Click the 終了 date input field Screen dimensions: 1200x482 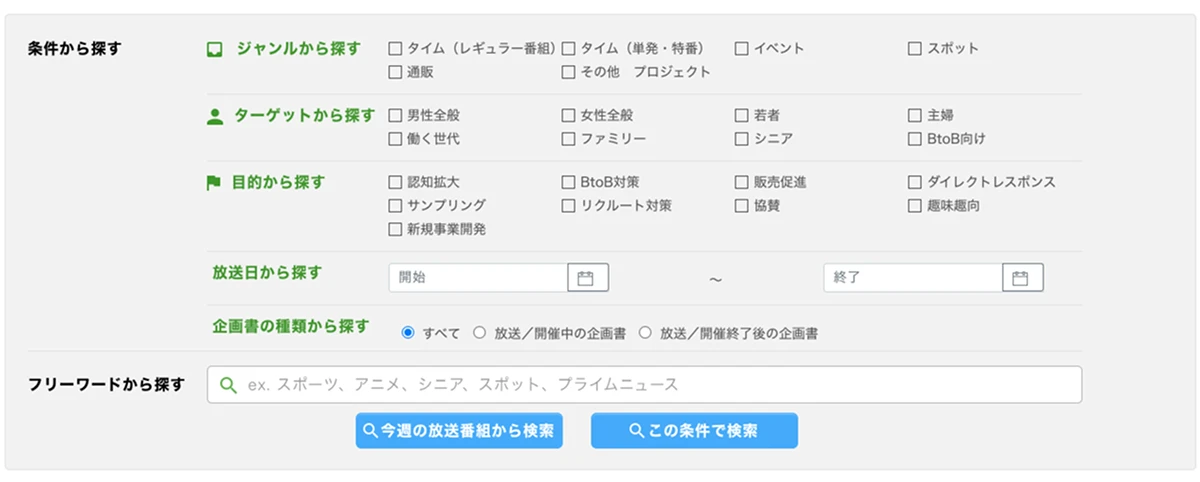[x=912, y=278]
